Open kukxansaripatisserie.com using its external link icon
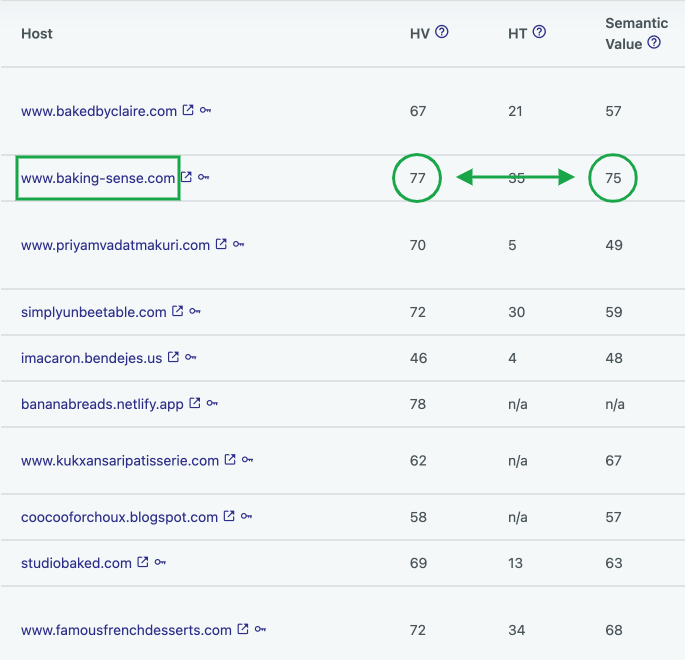 pyautogui.click(x=230, y=460)
